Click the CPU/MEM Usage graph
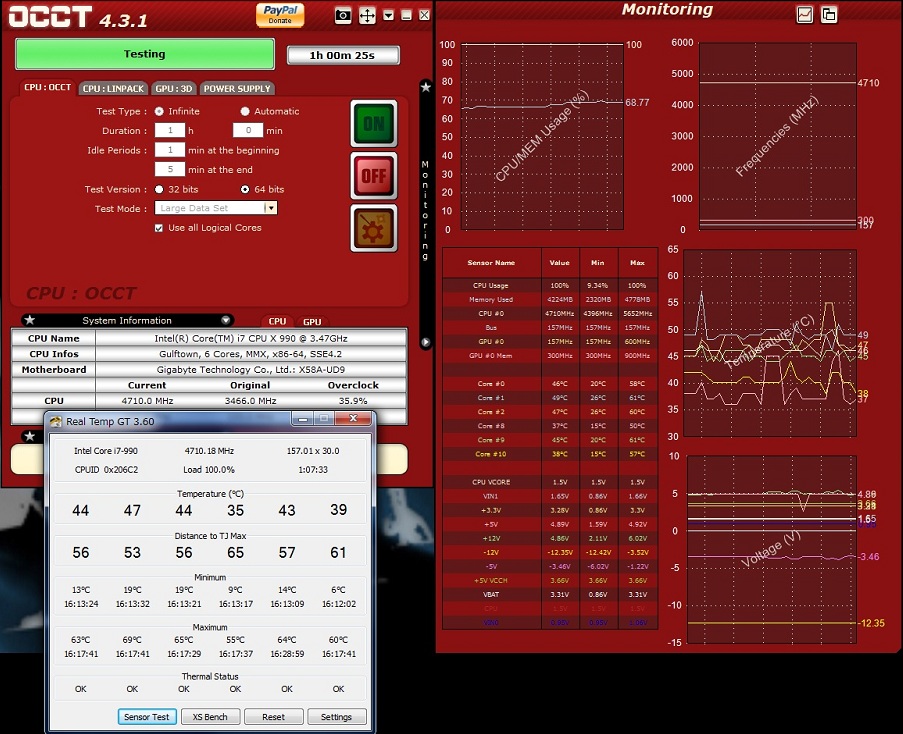Viewport: 903px width, 734px height. click(542, 136)
